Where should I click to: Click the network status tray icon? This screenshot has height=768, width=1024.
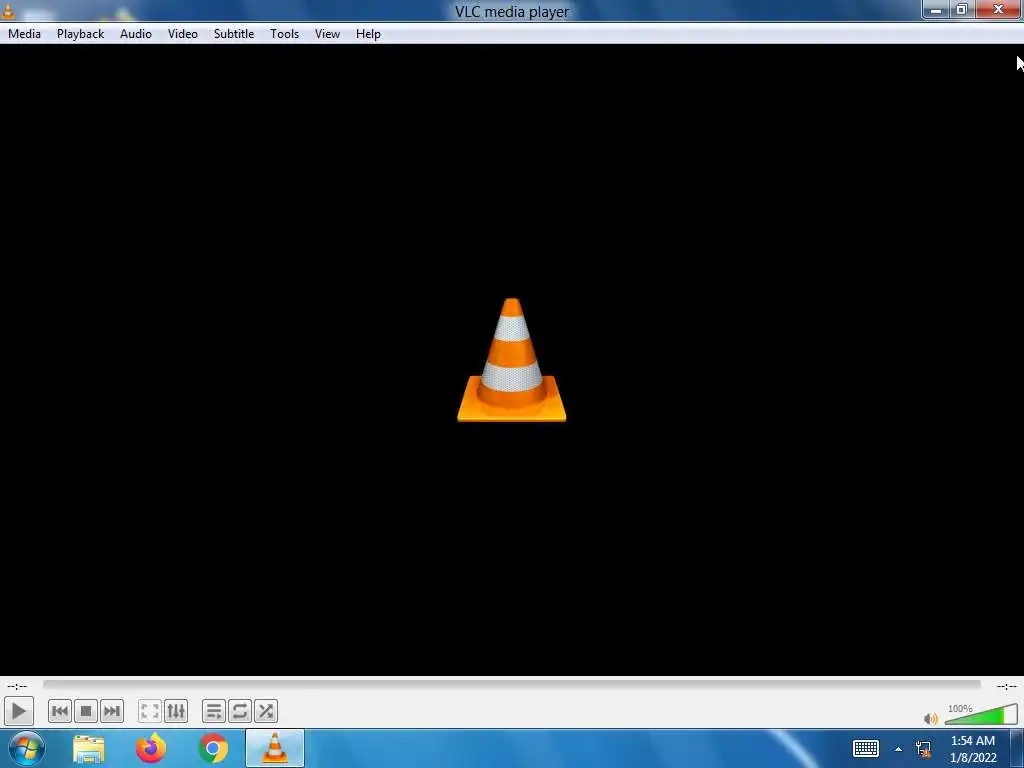923,749
